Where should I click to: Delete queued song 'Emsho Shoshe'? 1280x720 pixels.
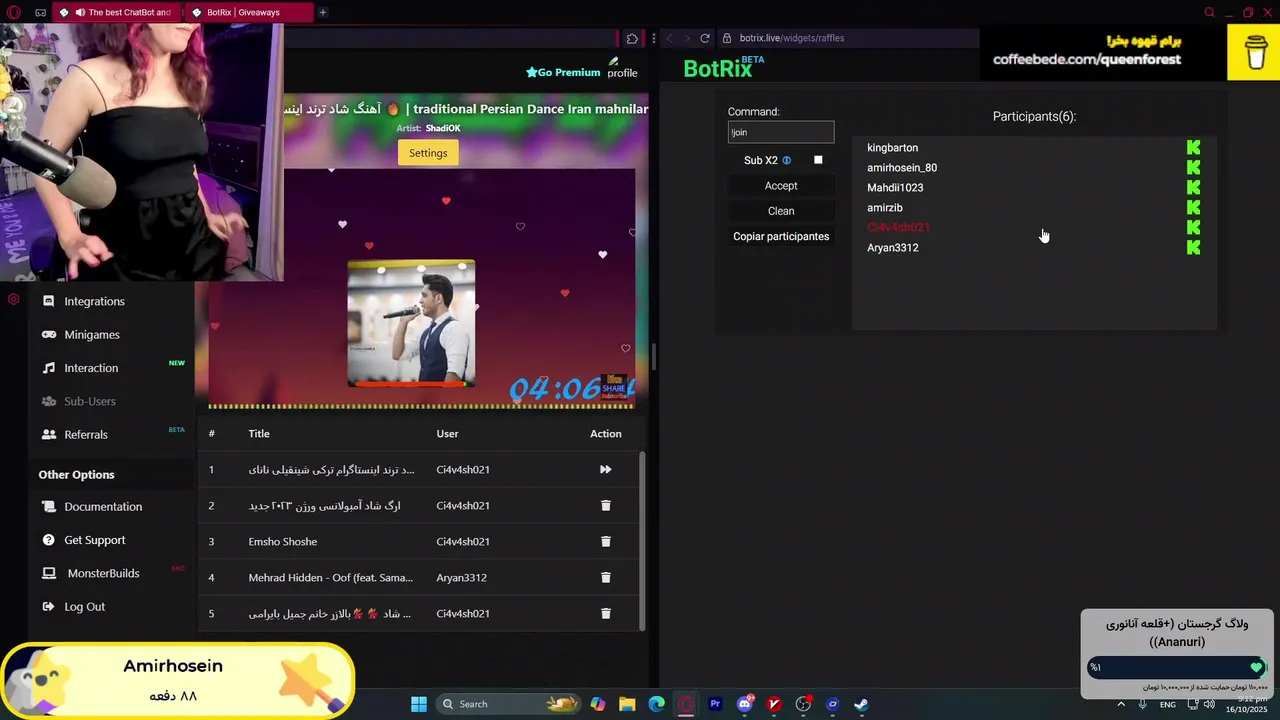tap(605, 541)
